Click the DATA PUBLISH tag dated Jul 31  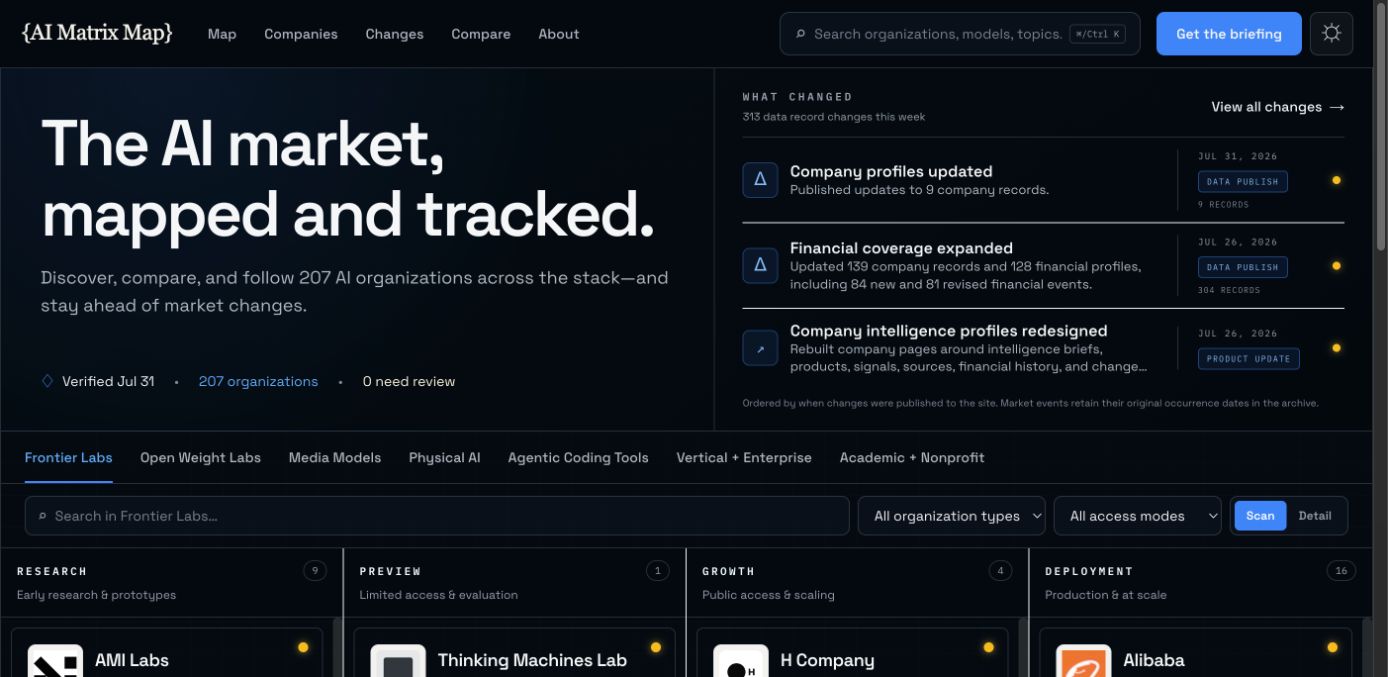1243,182
